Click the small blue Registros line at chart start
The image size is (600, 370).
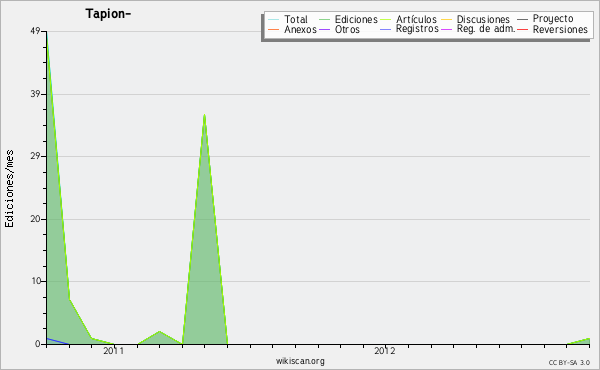[x=58, y=341]
